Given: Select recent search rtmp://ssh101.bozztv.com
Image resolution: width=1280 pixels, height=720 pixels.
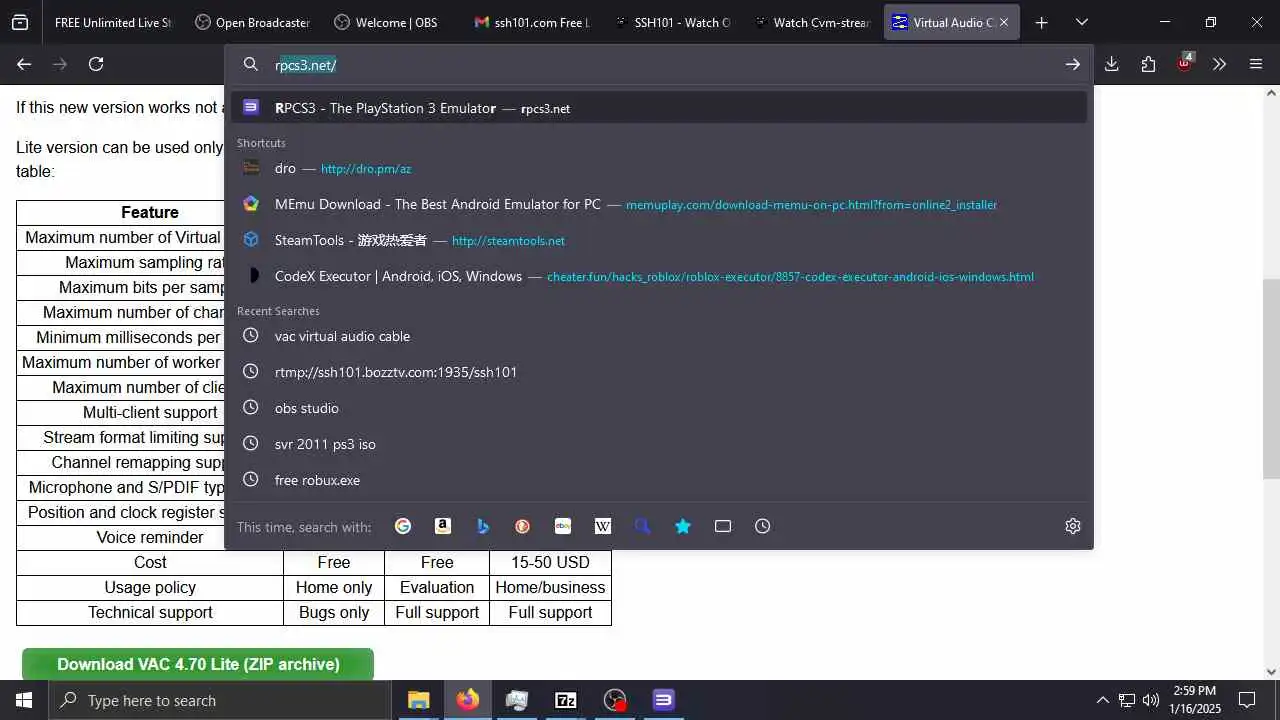Looking at the screenshot, I should pos(659,372).
